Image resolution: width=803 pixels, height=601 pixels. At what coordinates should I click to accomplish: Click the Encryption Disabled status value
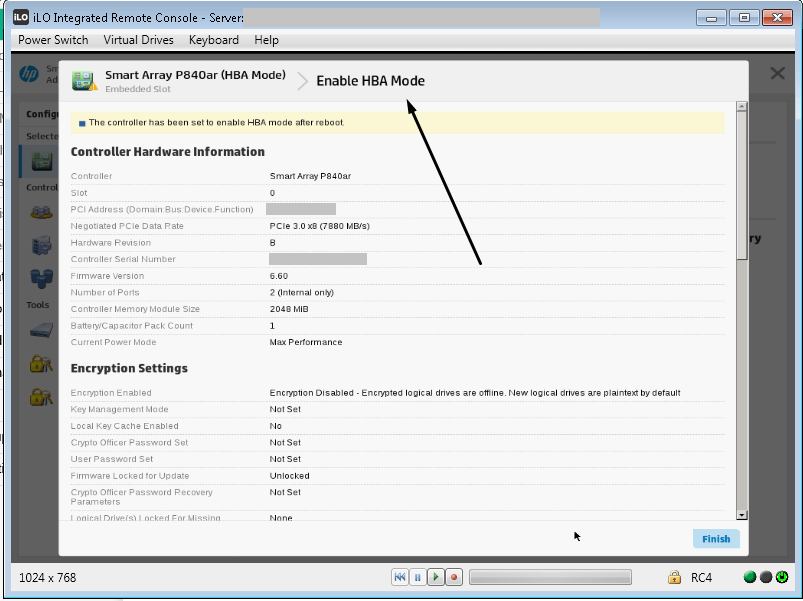point(475,393)
